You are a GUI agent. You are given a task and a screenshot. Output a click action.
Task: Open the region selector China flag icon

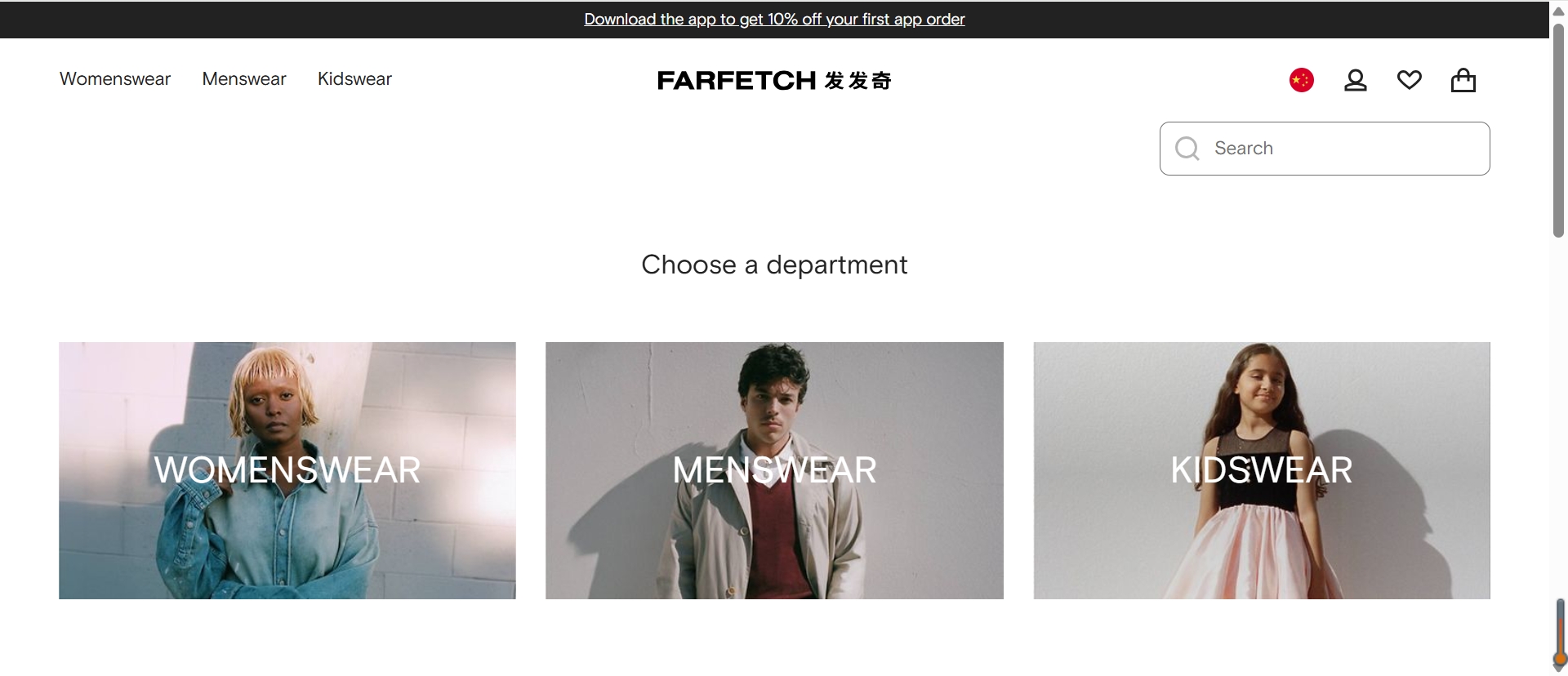pos(1301,80)
